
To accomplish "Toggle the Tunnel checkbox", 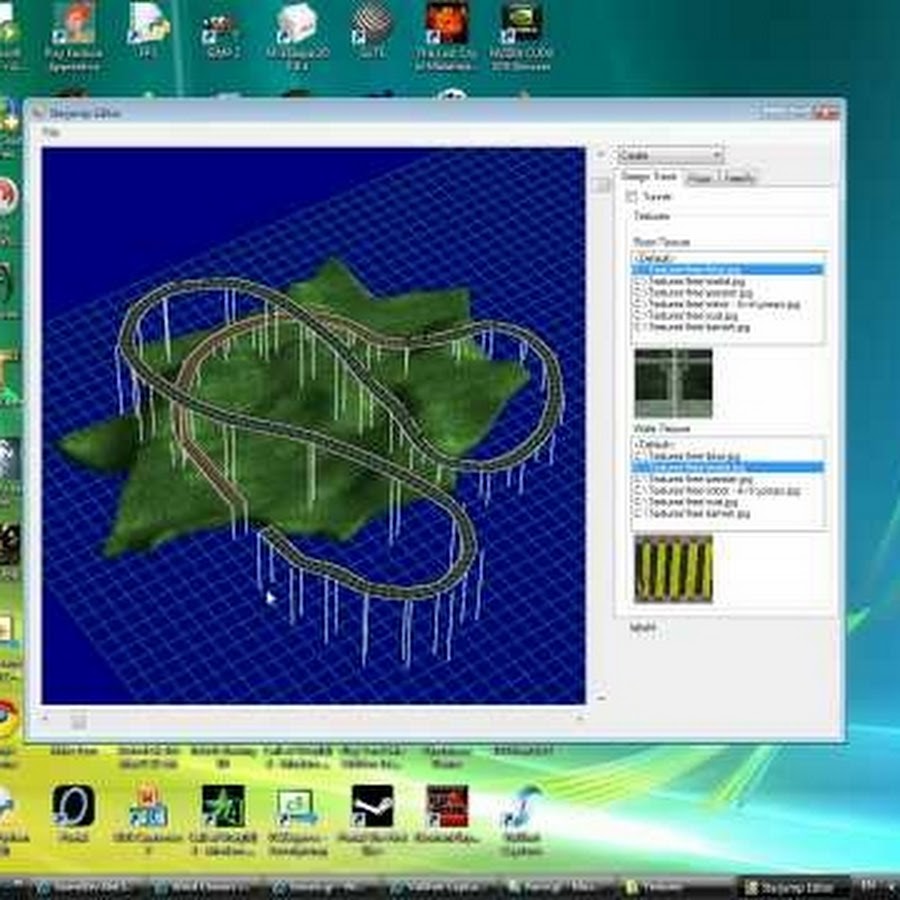I will pos(631,198).
